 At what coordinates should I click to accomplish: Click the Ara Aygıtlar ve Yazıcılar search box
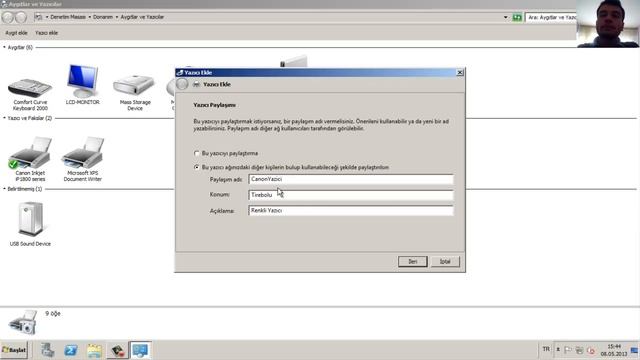tap(551, 17)
